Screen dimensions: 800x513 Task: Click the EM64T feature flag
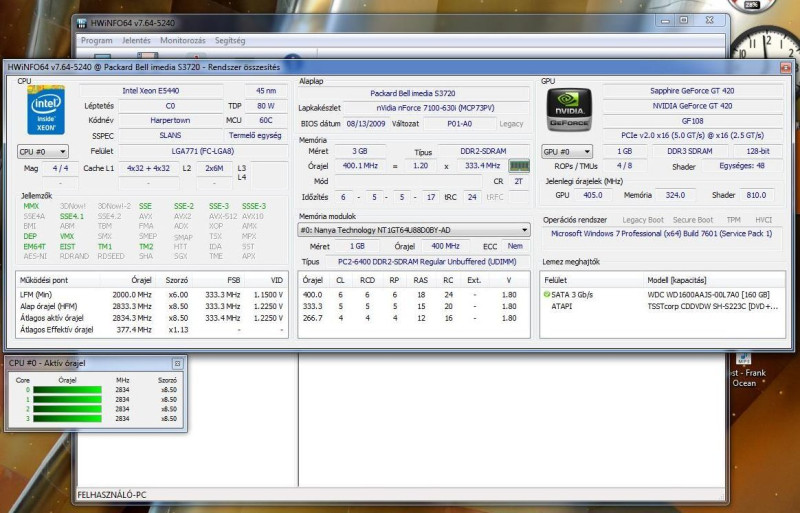click(34, 247)
